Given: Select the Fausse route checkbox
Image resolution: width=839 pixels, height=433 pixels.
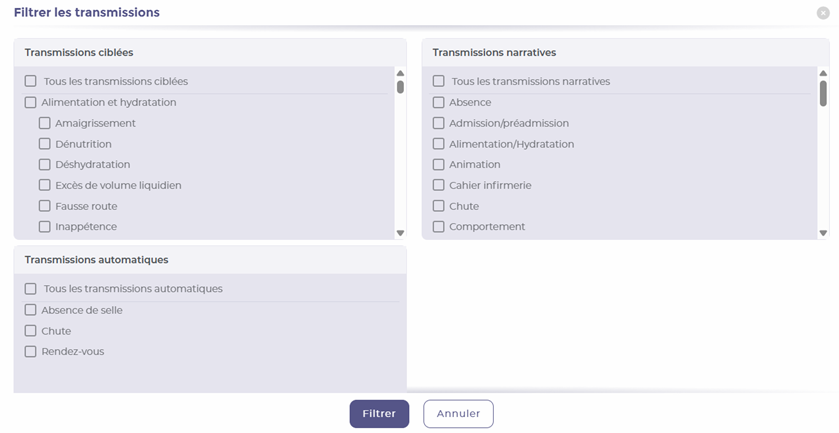Looking at the screenshot, I should click(x=44, y=206).
